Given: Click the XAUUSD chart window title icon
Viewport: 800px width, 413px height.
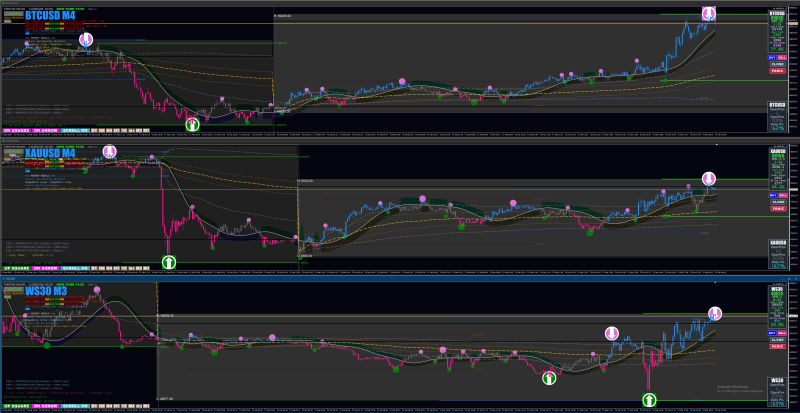Looking at the screenshot, I should pos(4,141).
